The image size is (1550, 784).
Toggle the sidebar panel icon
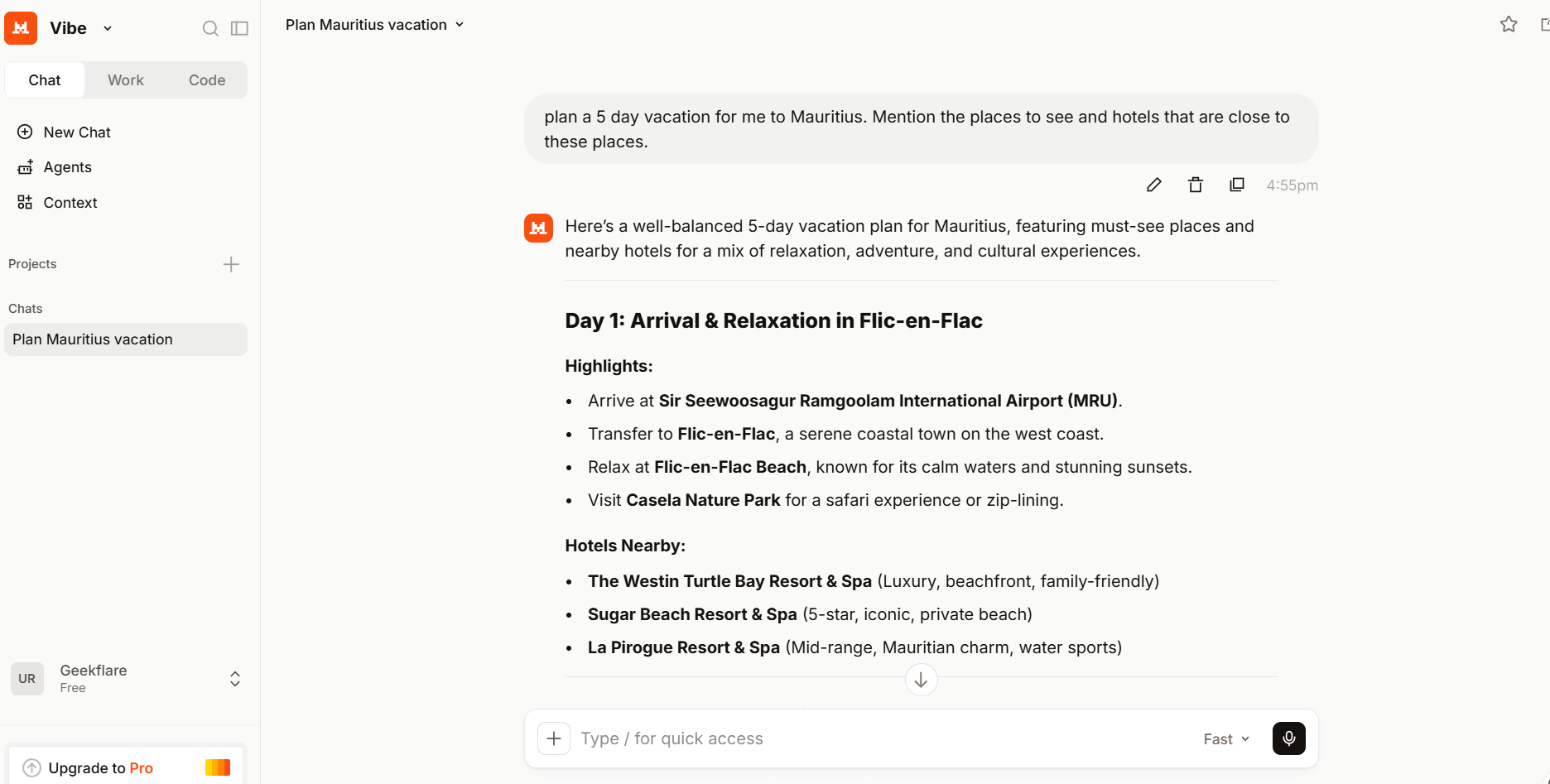coord(239,28)
